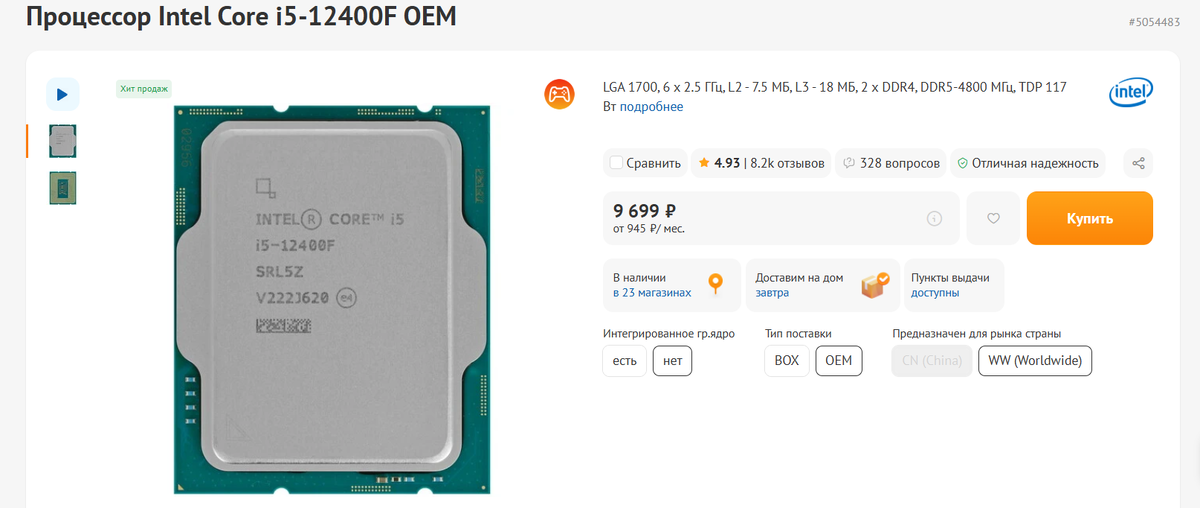Select the first CPU top-view thumbnail

click(x=63, y=141)
